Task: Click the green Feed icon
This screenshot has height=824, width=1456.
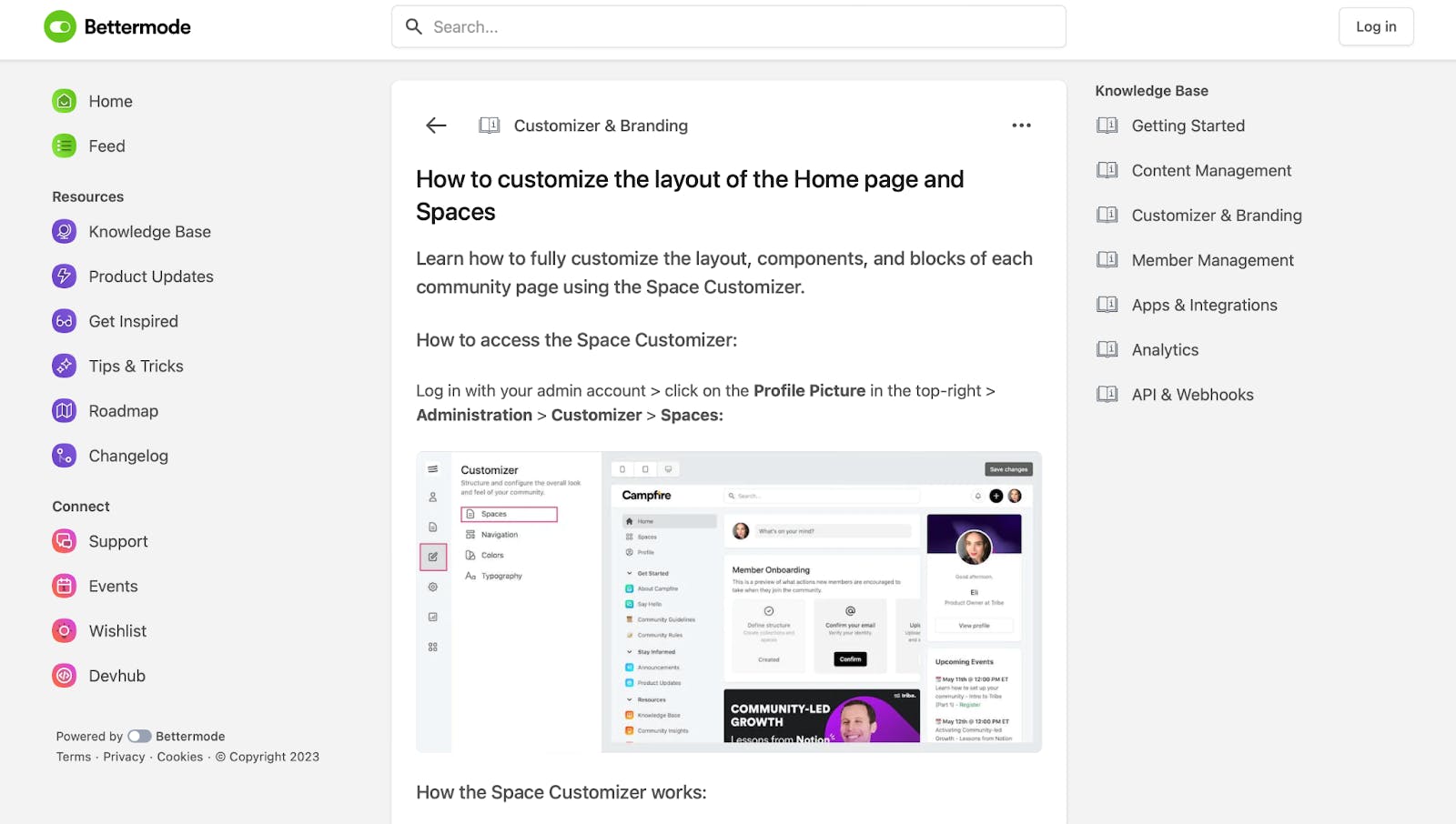Action: [x=65, y=146]
